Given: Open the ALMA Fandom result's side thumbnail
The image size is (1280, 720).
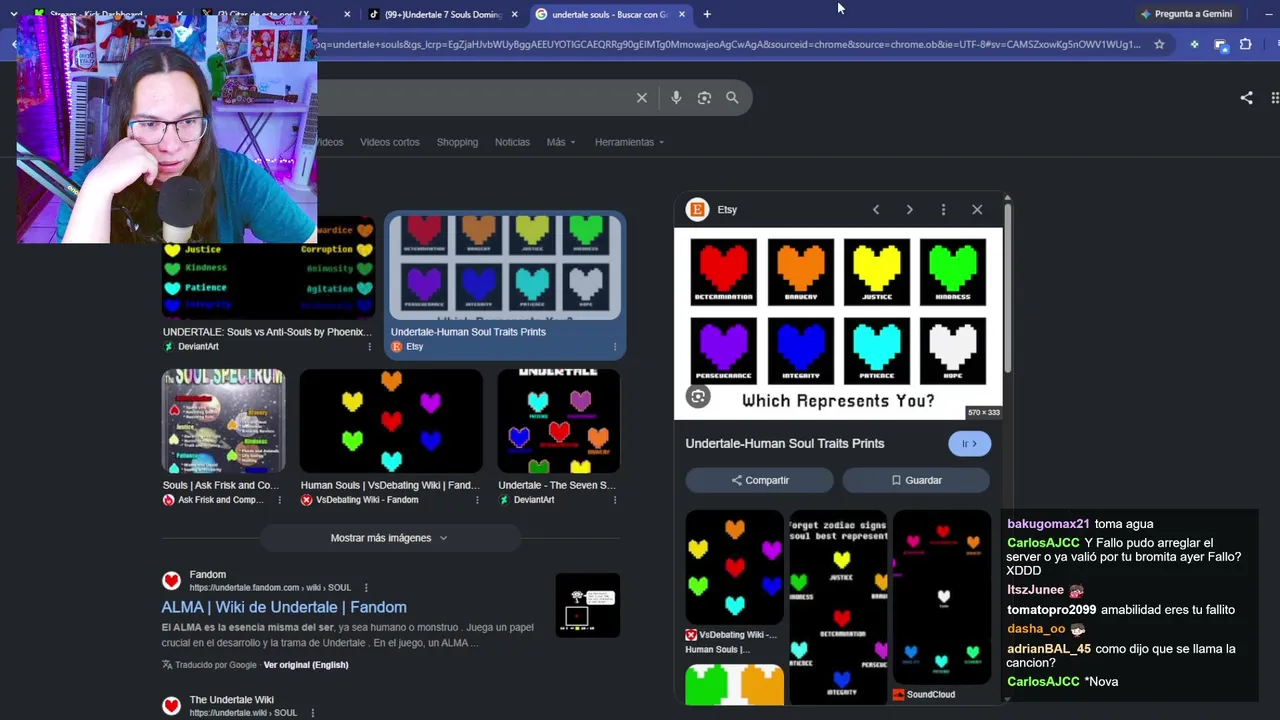Looking at the screenshot, I should (x=588, y=606).
